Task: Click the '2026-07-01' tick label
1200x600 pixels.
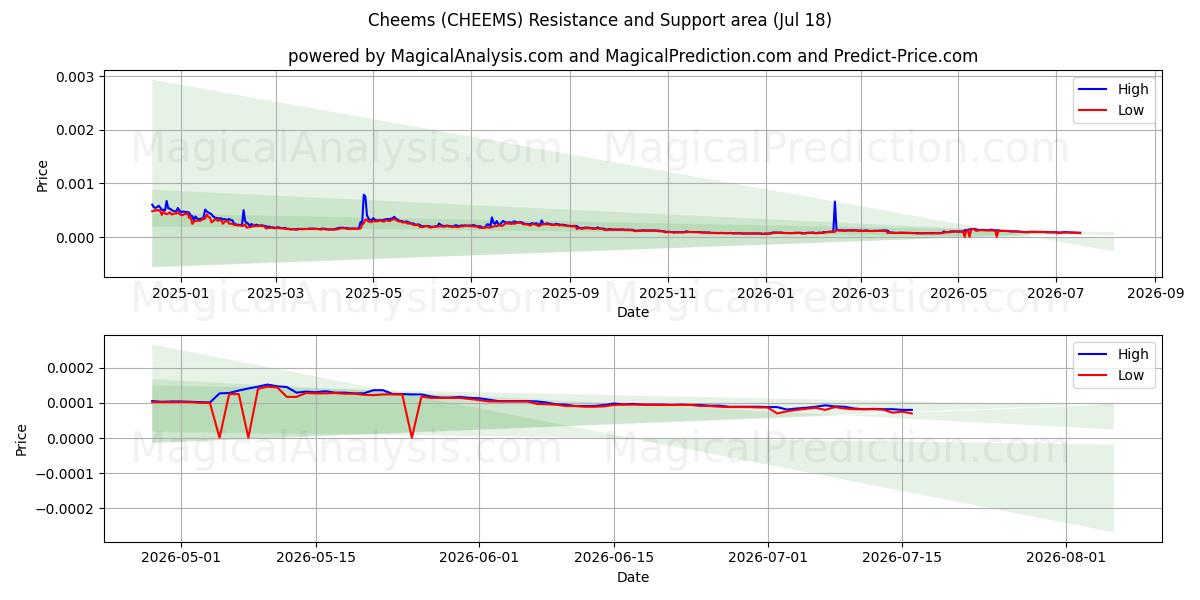Action: point(768,558)
